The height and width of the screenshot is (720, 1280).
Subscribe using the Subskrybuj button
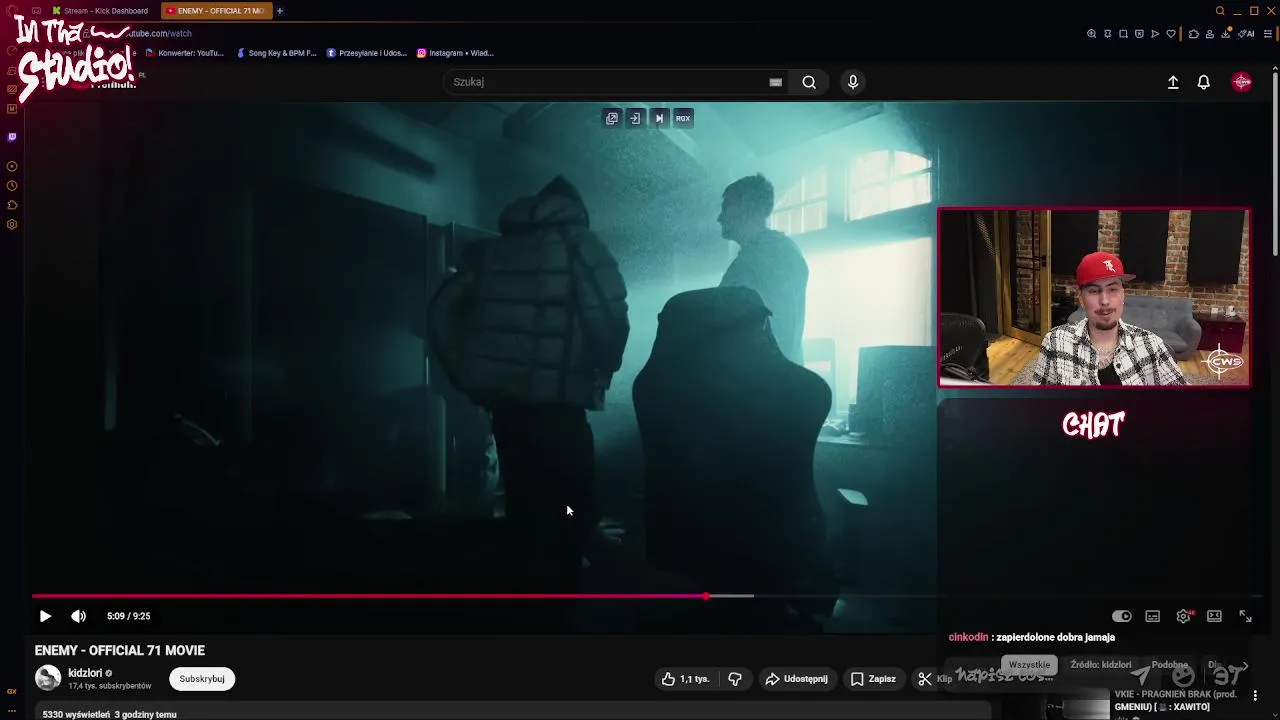202,679
